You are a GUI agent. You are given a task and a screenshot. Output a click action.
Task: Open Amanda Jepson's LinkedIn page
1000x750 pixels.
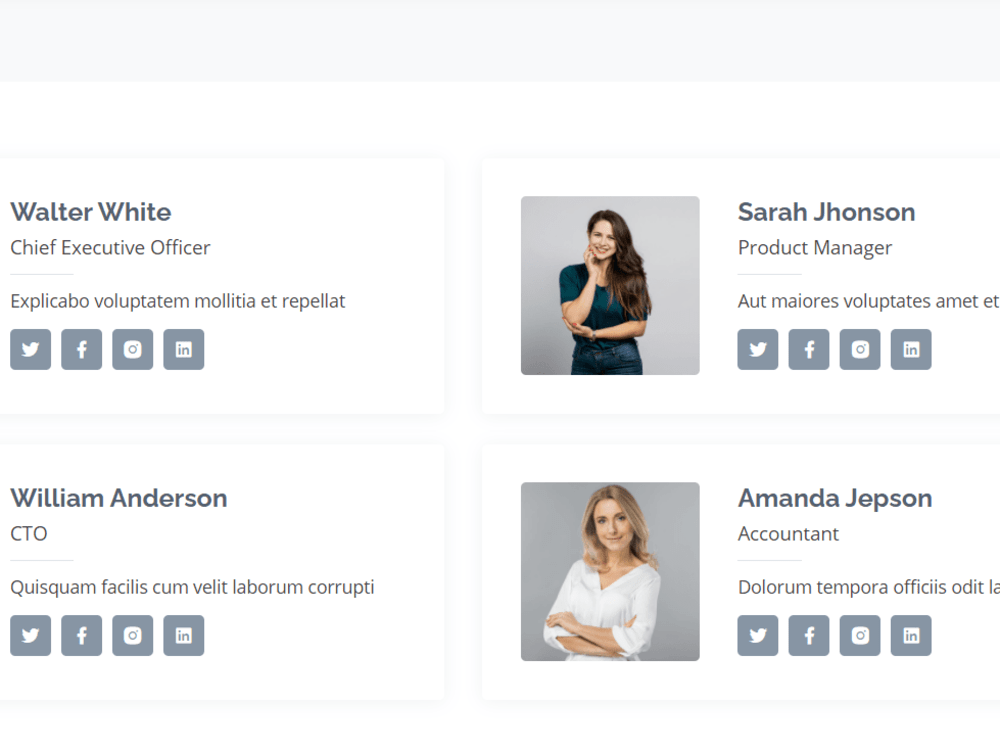[911, 635]
